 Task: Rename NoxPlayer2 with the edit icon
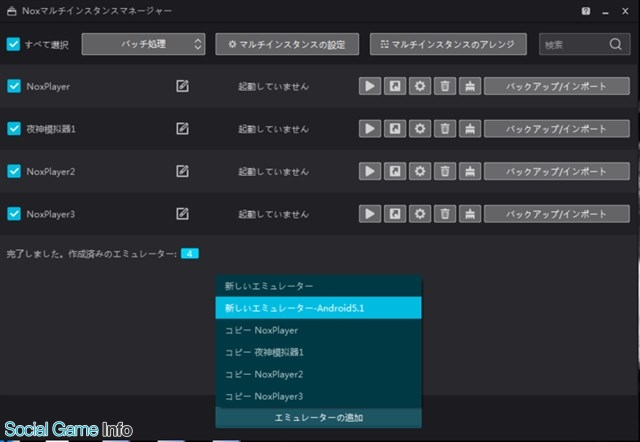pos(182,171)
